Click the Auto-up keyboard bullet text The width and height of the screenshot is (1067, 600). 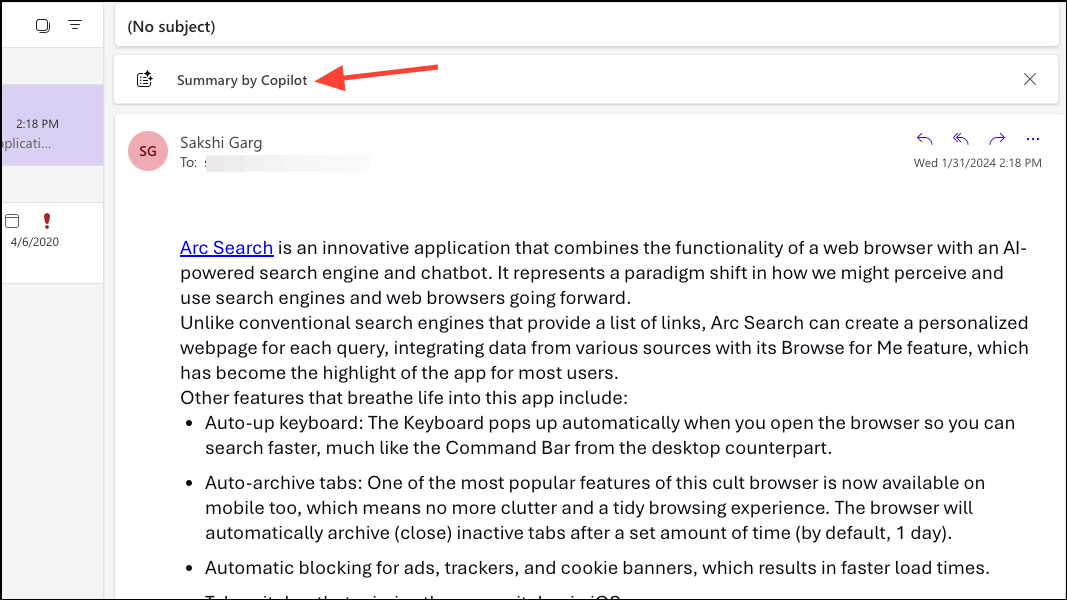coord(610,435)
